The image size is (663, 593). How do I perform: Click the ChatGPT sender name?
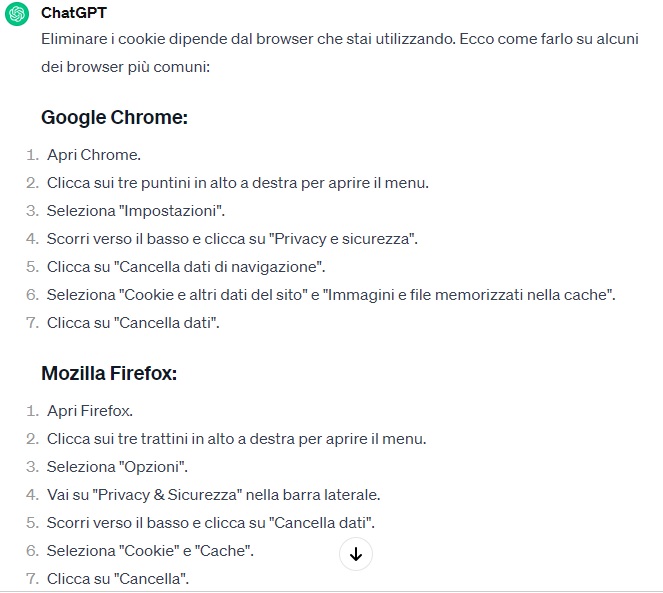click(74, 13)
